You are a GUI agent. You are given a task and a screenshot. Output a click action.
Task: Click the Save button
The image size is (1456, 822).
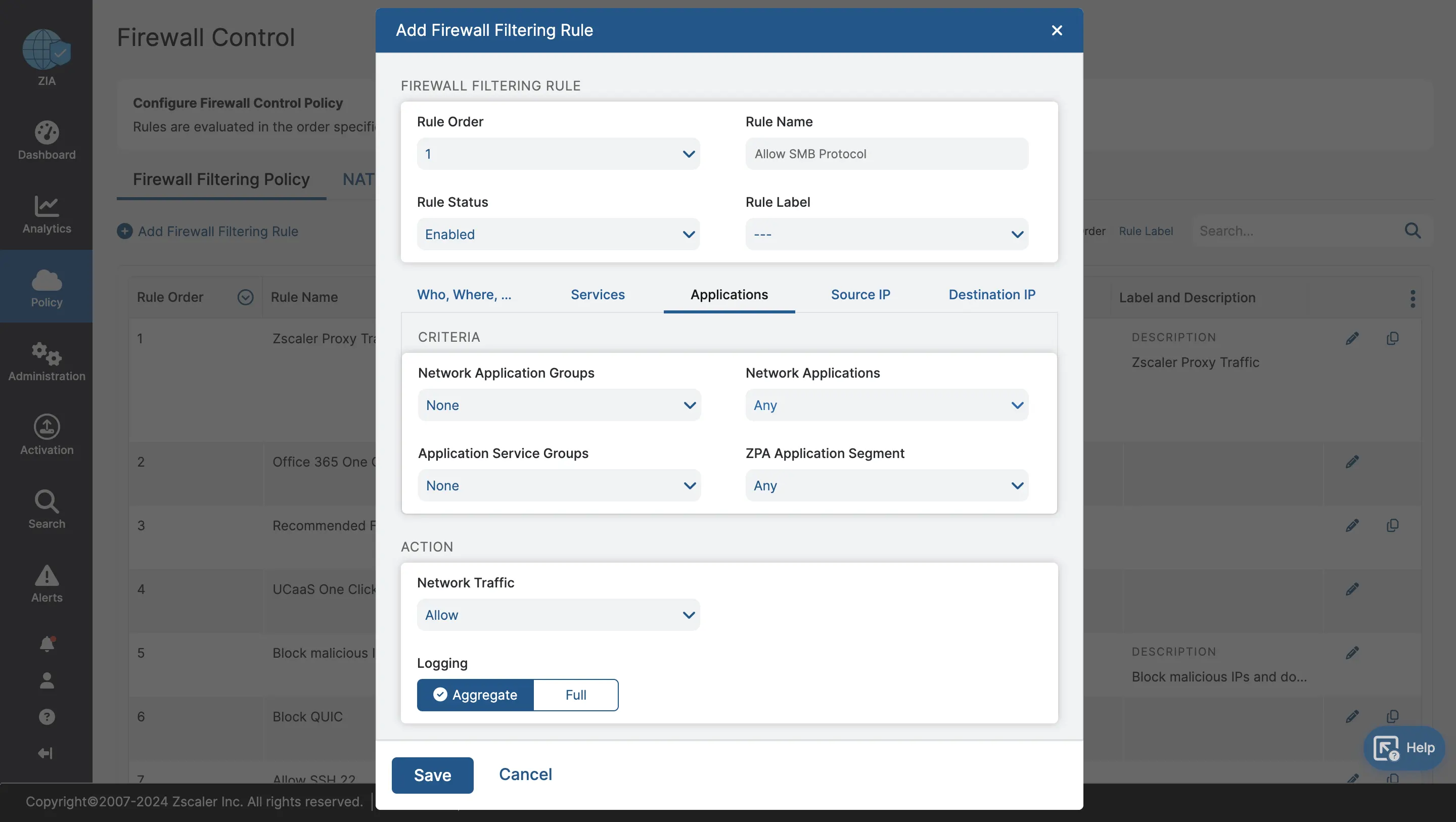coord(432,775)
